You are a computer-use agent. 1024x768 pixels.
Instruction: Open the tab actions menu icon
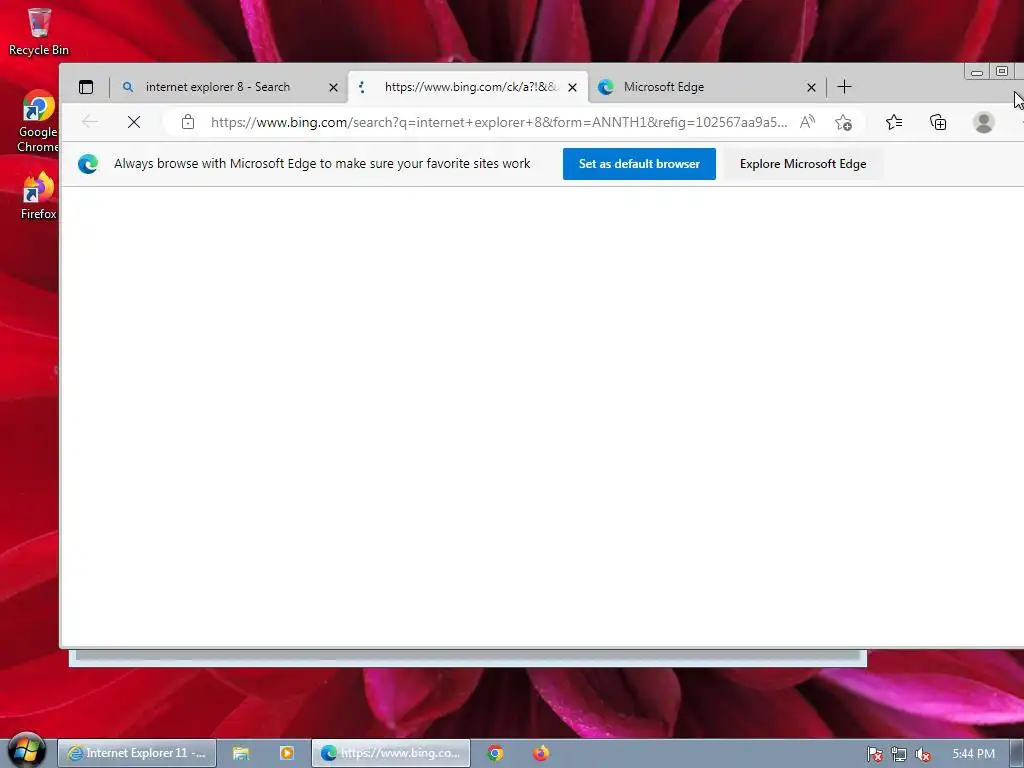click(x=86, y=87)
